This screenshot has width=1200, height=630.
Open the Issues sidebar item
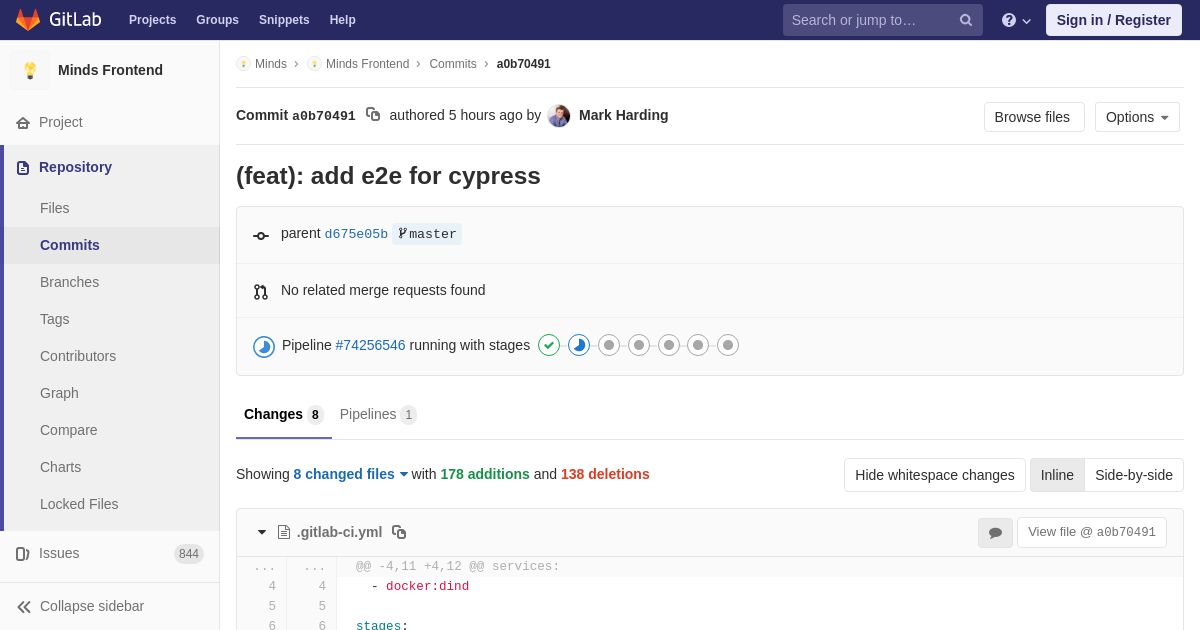point(110,553)
